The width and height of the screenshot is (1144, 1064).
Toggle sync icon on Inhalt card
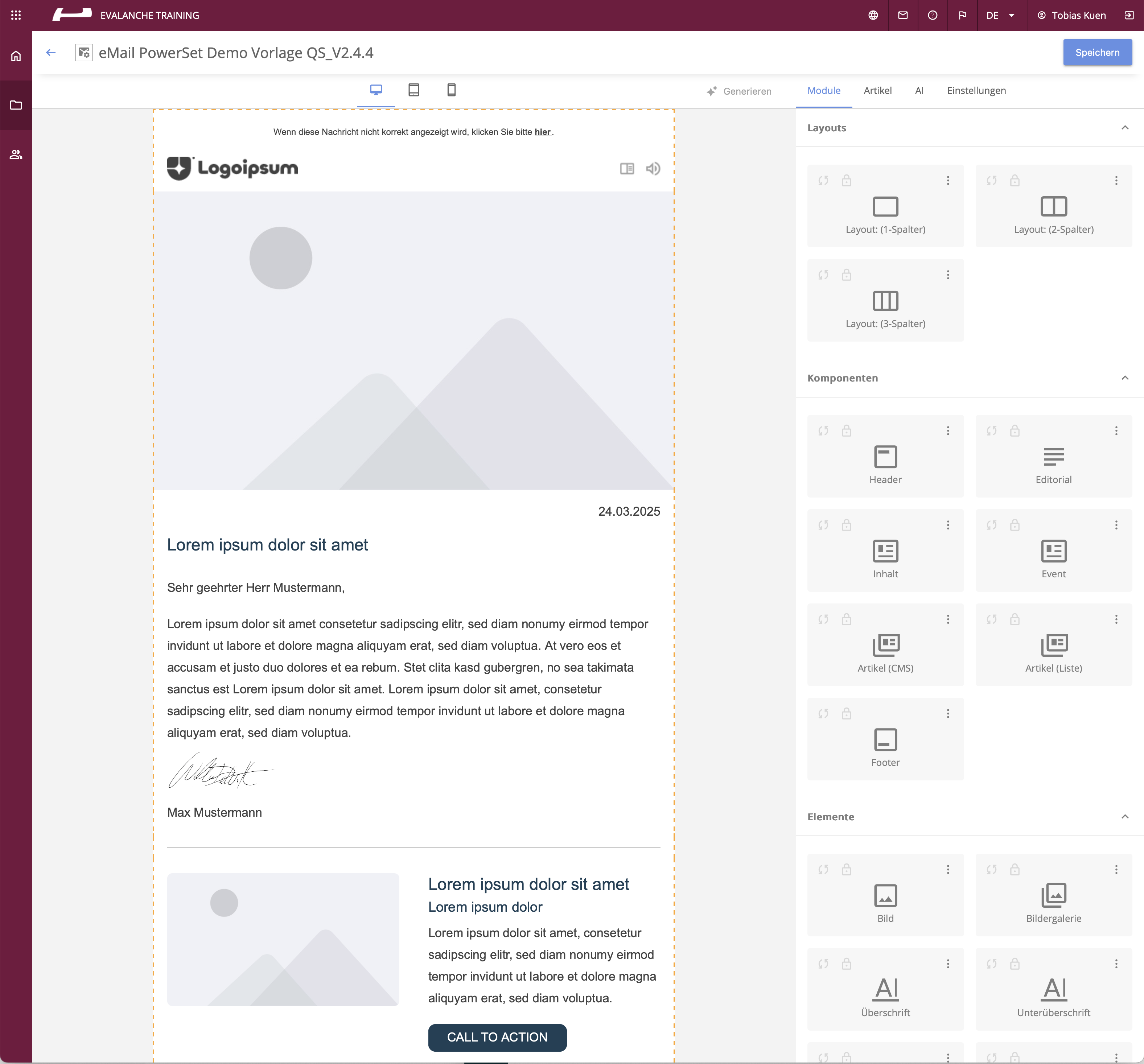click(x=823, y=525)
